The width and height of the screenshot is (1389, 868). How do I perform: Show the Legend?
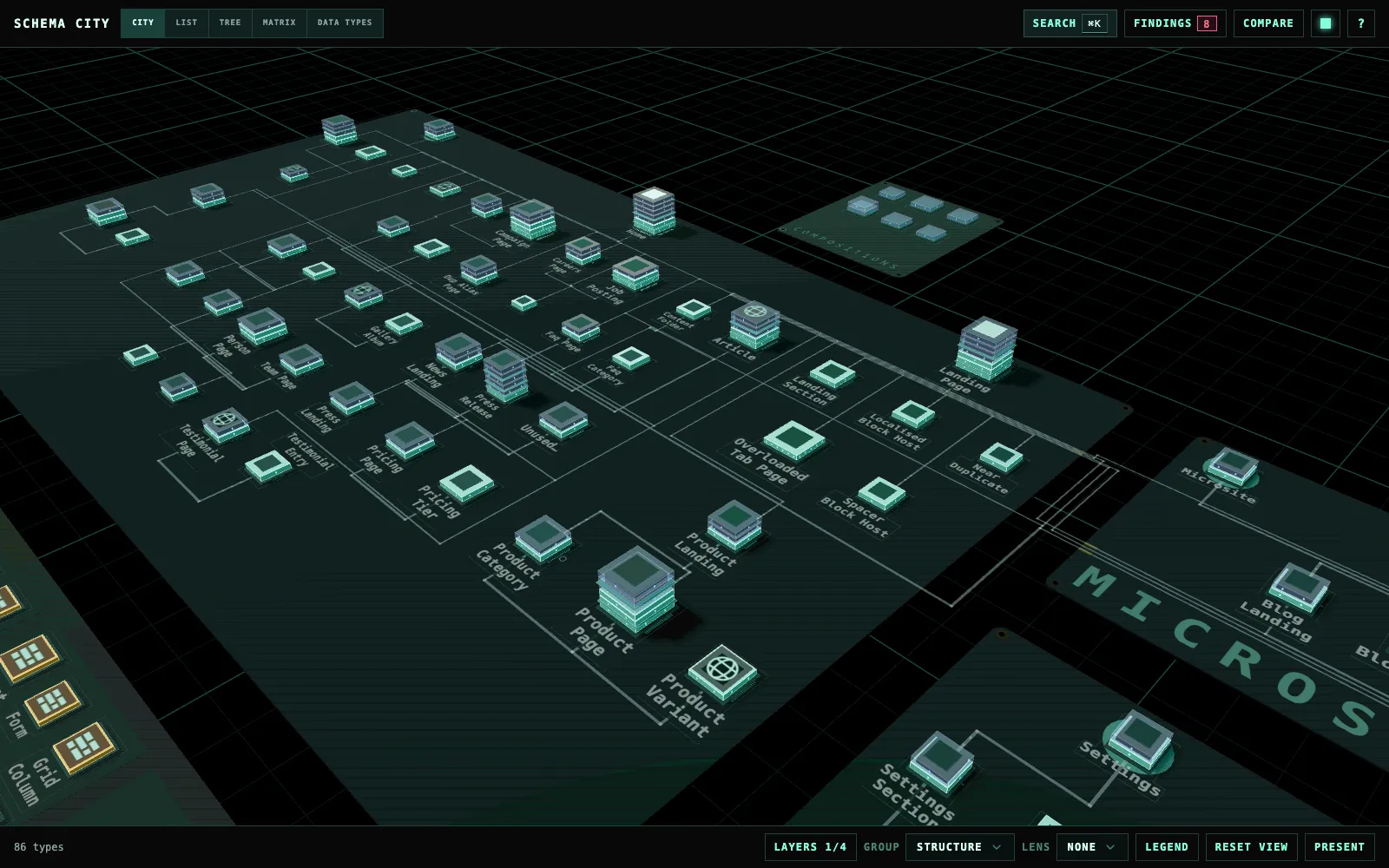coord(1167,847)
